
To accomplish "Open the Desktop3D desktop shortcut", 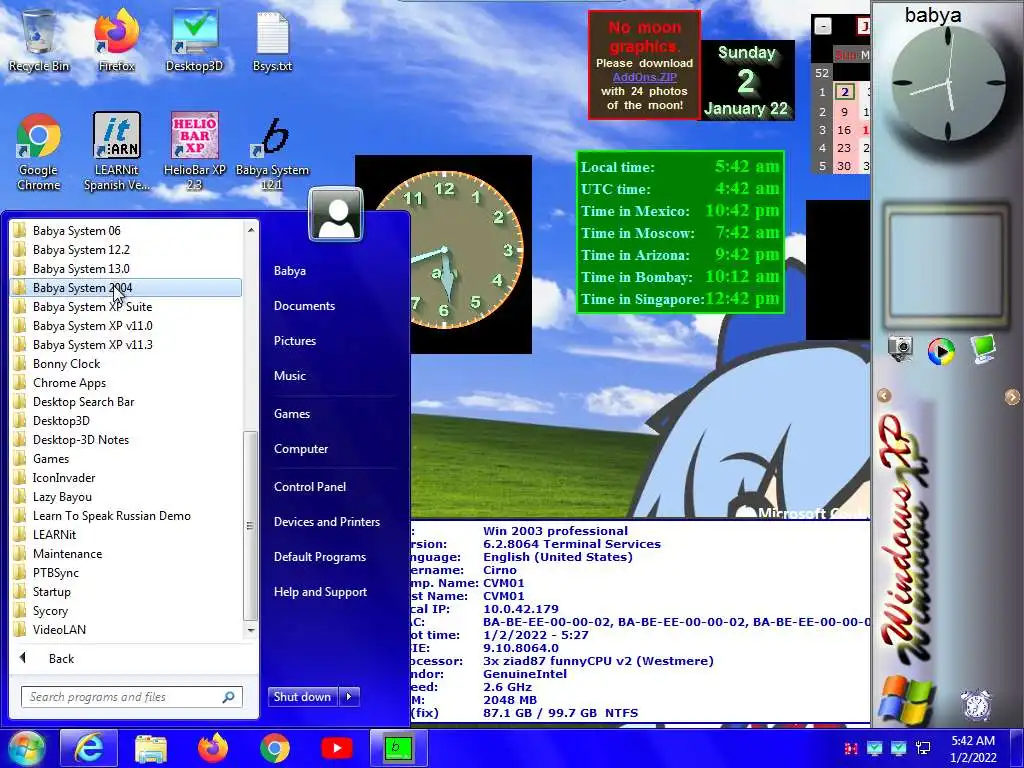I will click(x=194, y=40).
